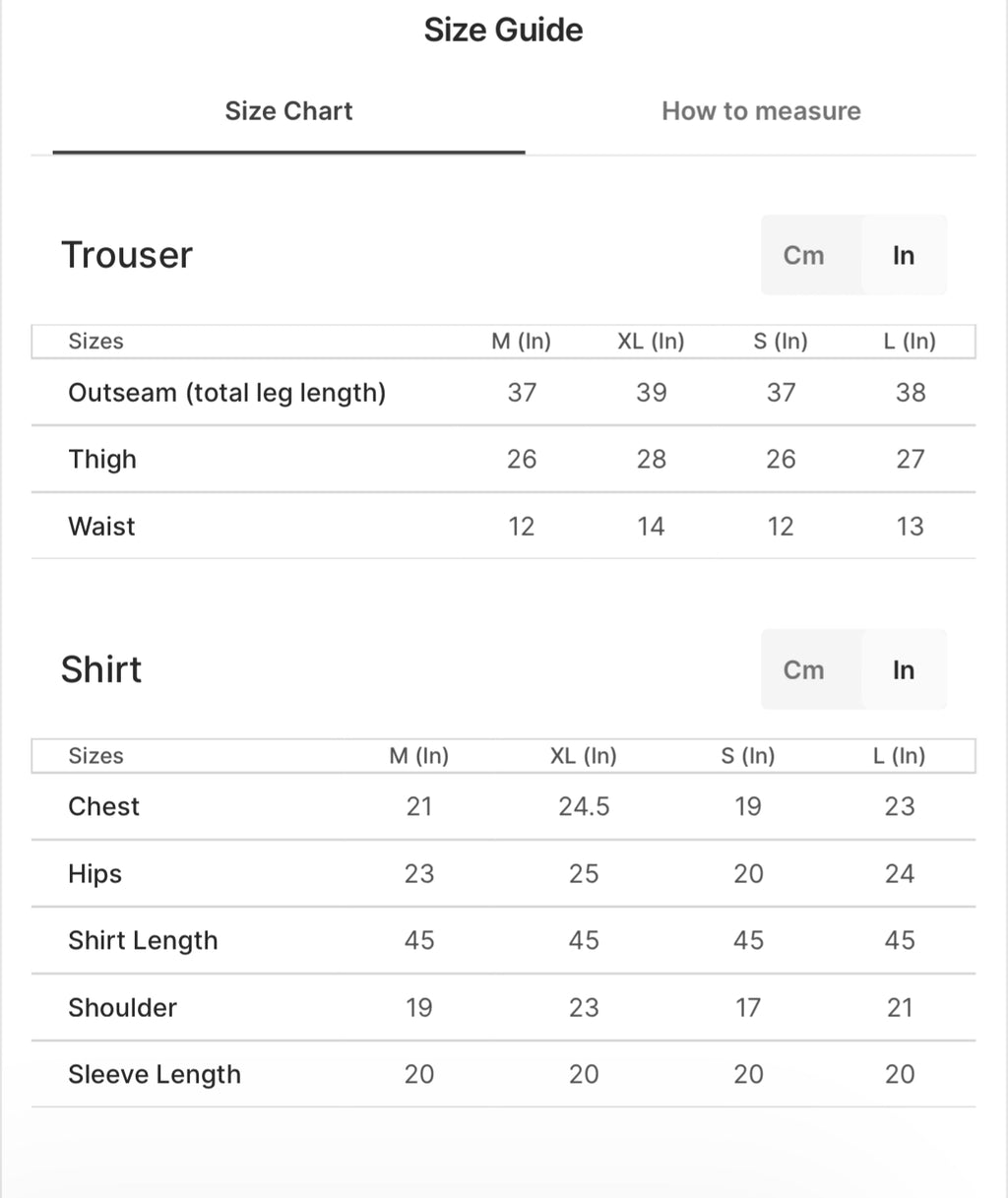Click the Sleeve Length row label
1008x1198 pixels.
coord(155,1075)
